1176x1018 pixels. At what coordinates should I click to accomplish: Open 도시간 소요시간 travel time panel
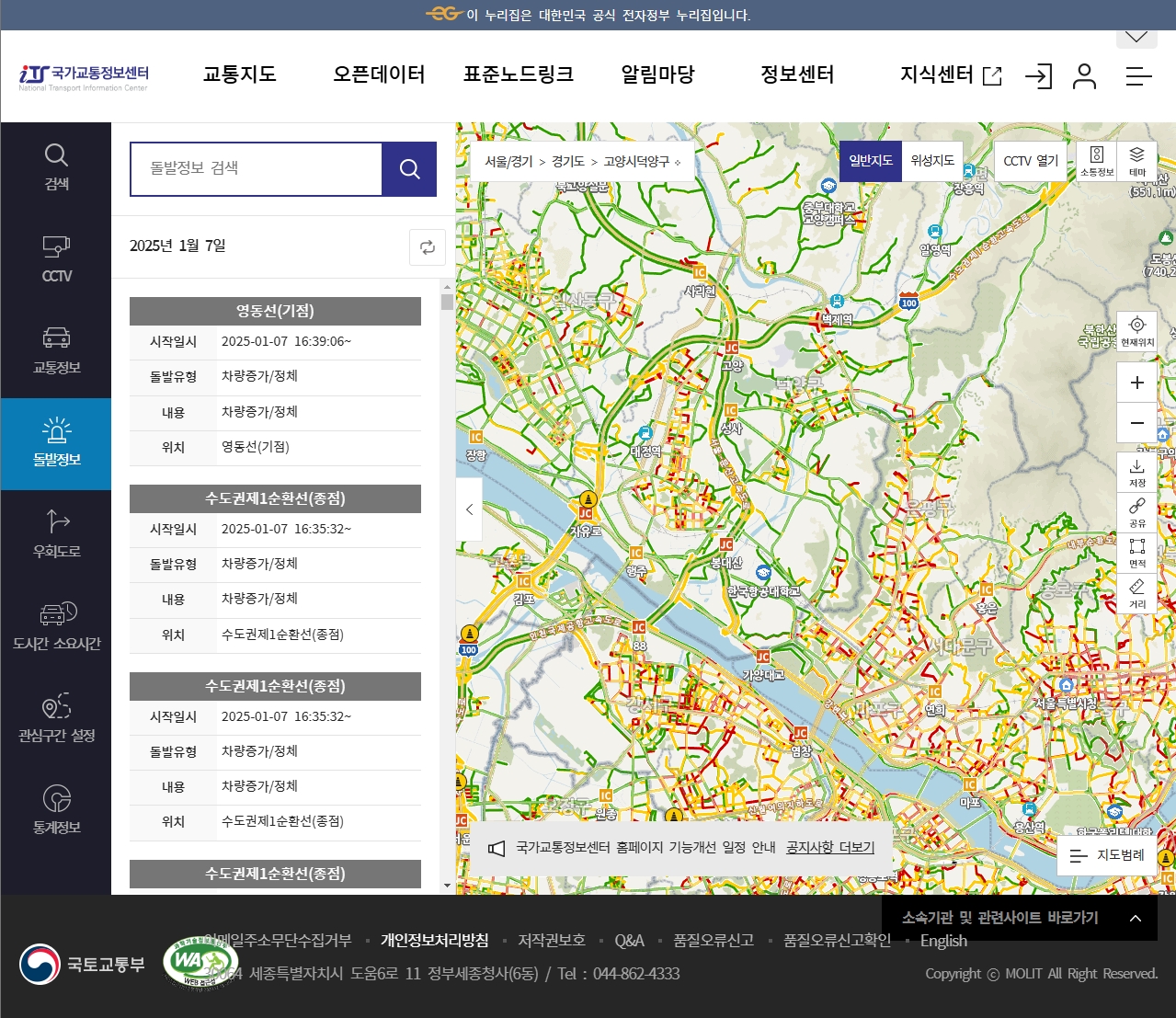(x=56, y=628)
